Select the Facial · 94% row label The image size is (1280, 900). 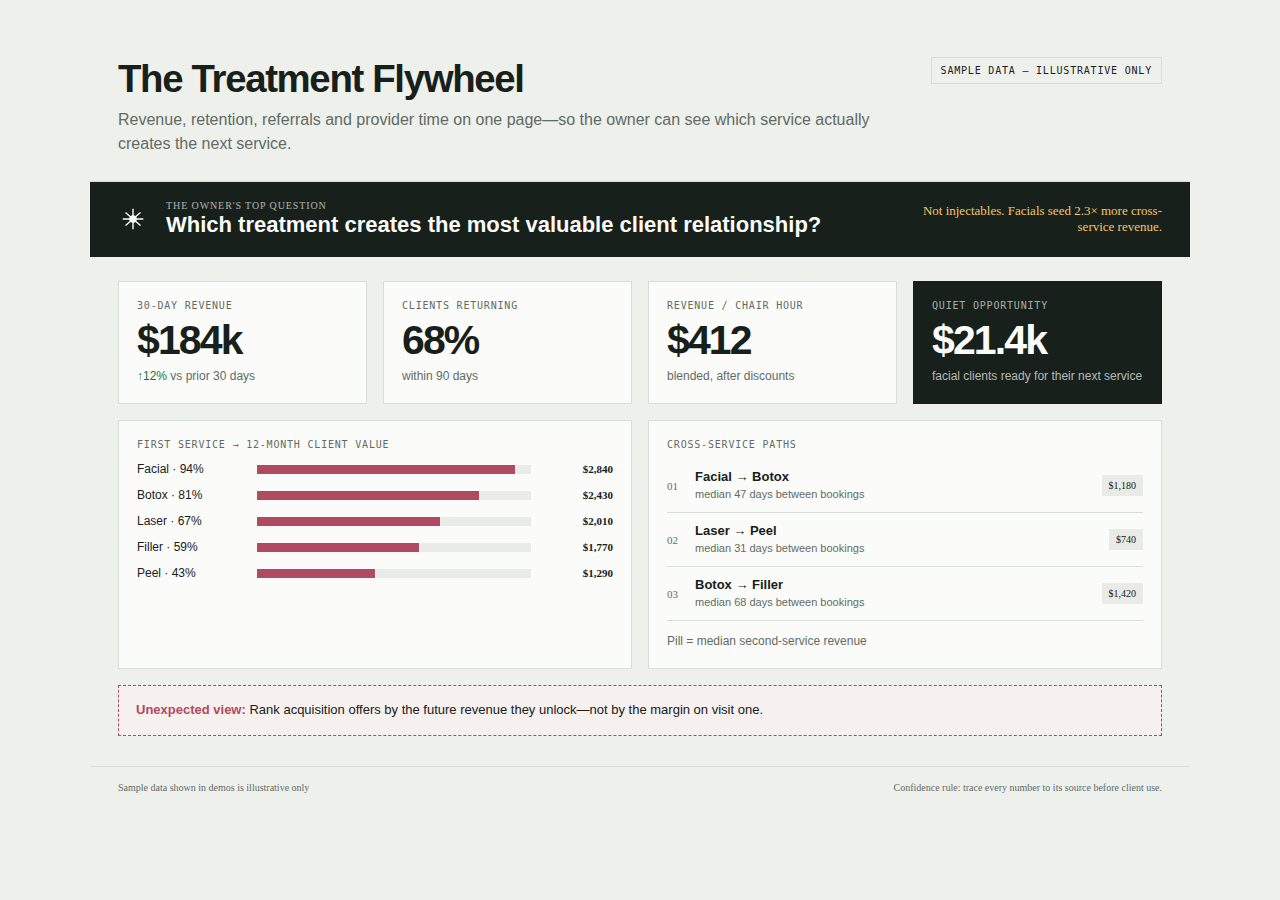pyautogui.click(x=170, y=469)
